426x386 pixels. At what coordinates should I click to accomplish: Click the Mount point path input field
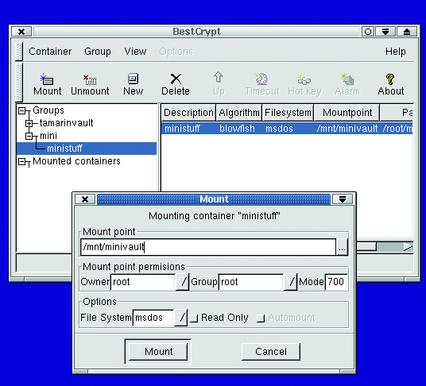208,247
